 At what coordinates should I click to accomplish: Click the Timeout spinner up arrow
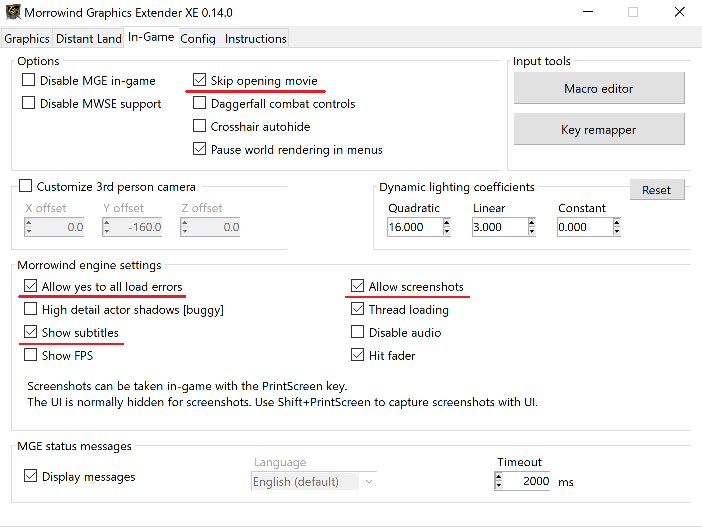tap(499, 477)
